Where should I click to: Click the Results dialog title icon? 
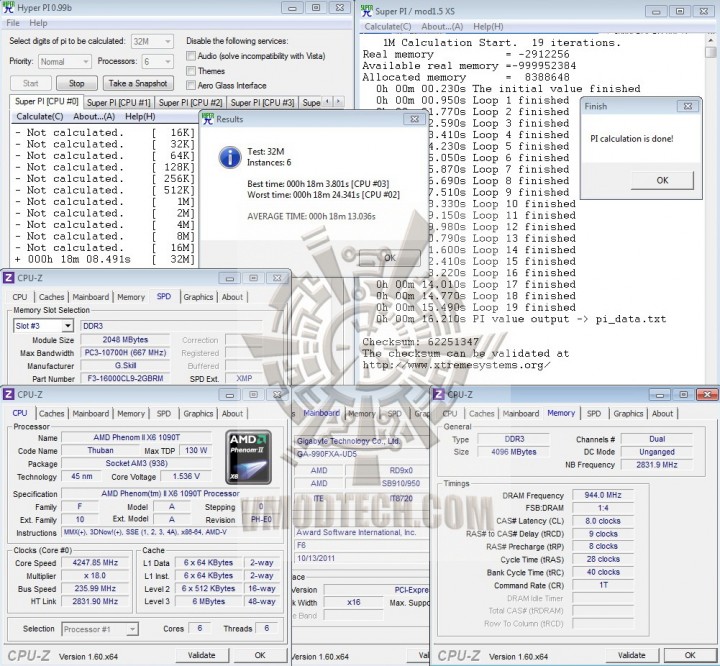tap(208, 119)
